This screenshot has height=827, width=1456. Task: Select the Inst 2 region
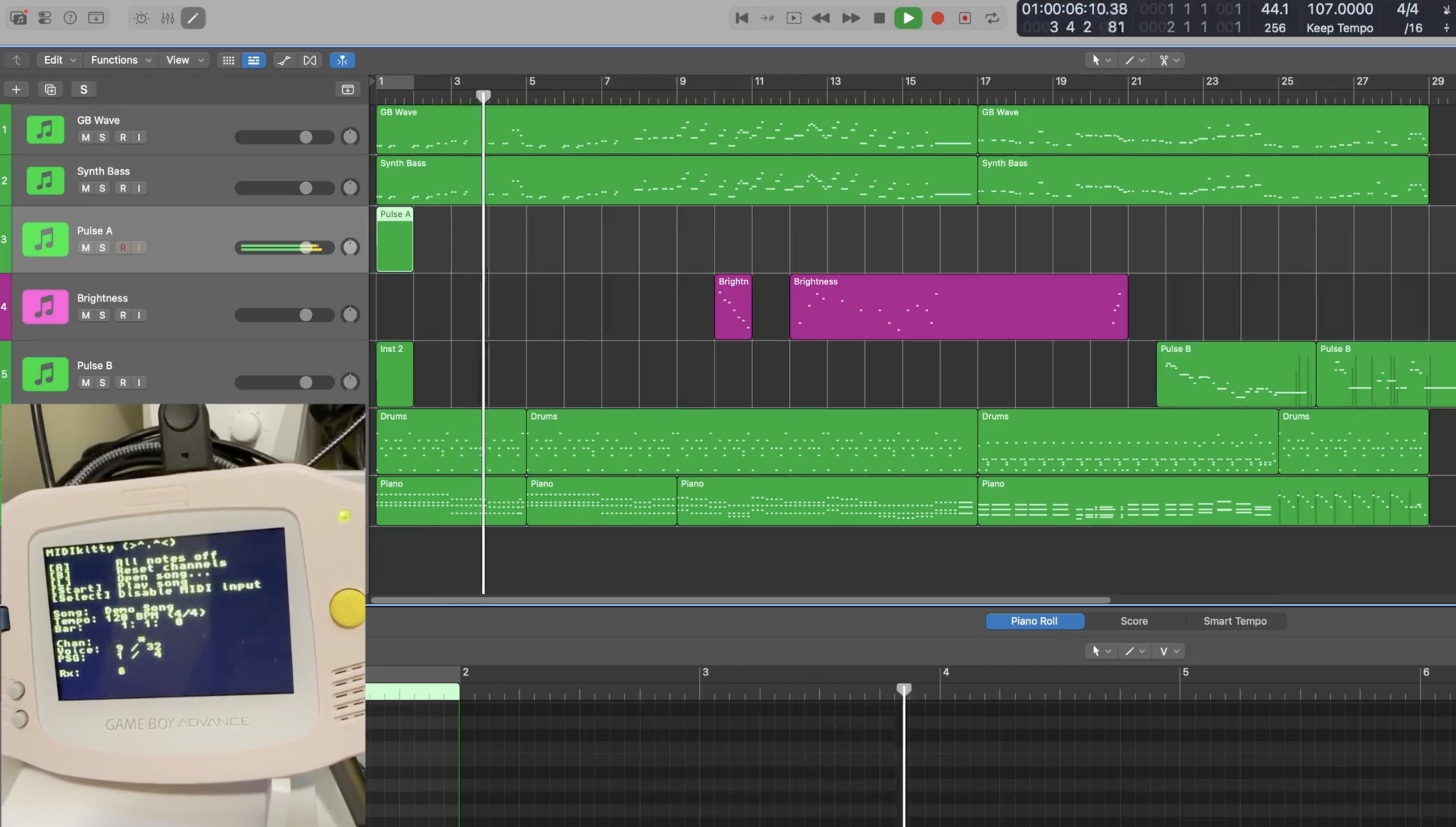(x=395, y=374)
